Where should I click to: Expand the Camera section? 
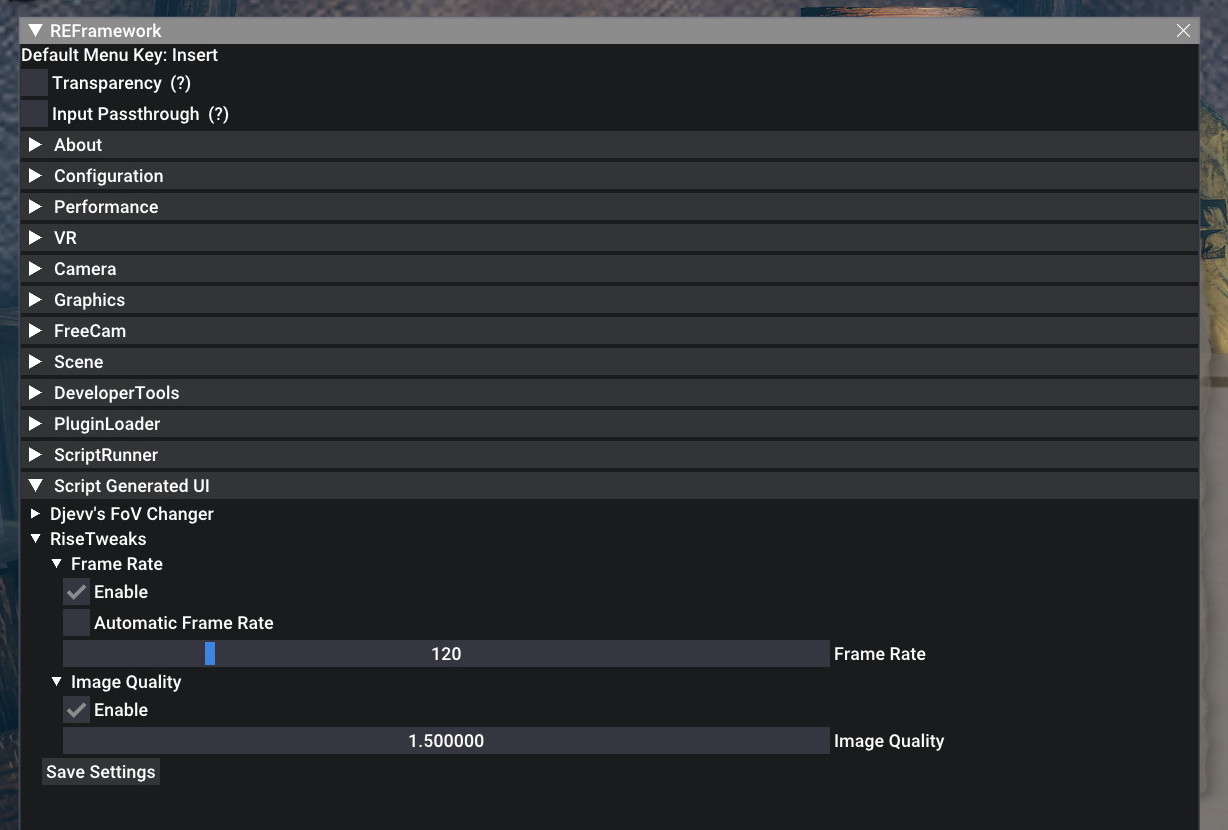click(x=609, y=269)
